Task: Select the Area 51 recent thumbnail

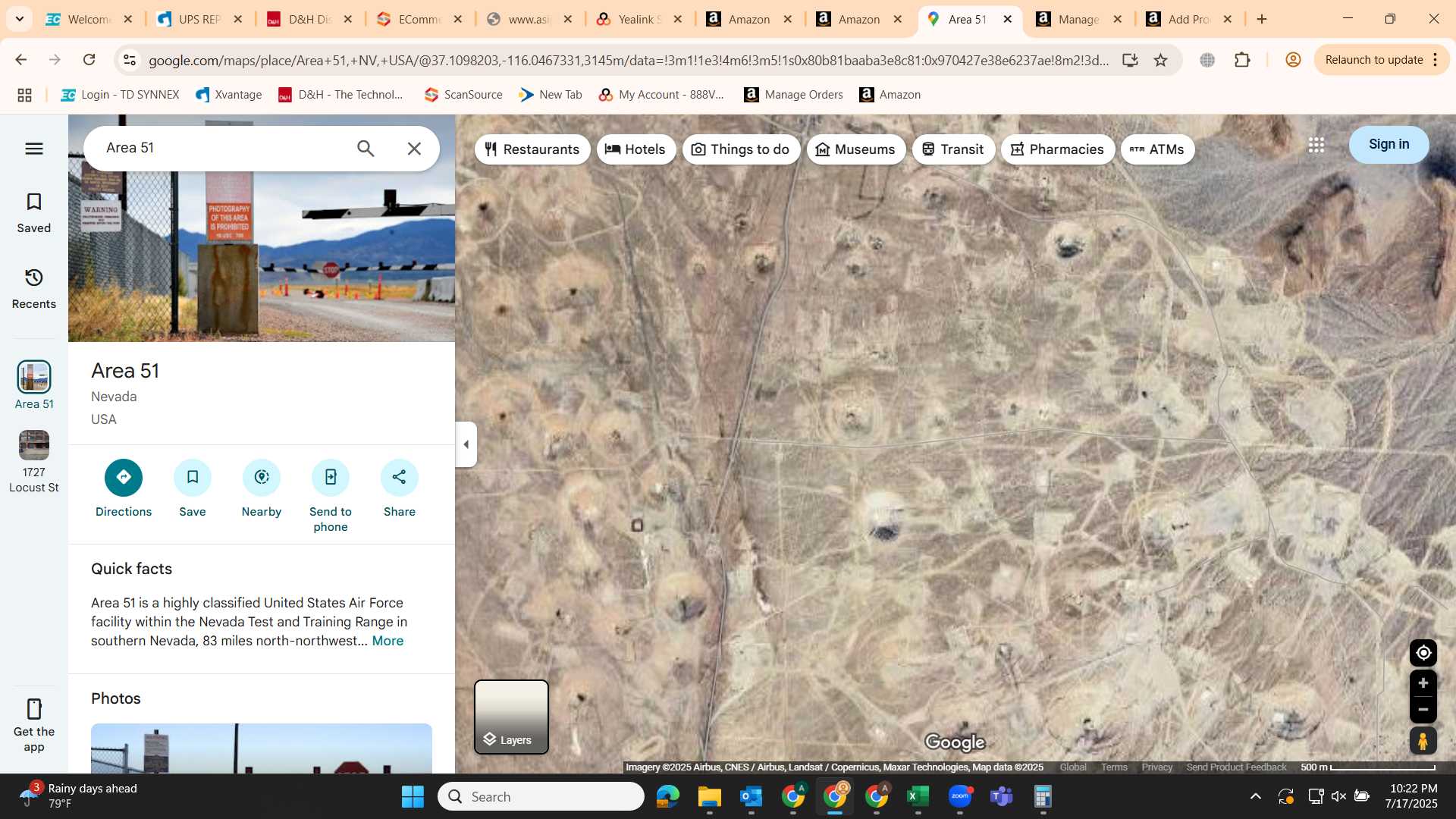Action: coord(33,377)
